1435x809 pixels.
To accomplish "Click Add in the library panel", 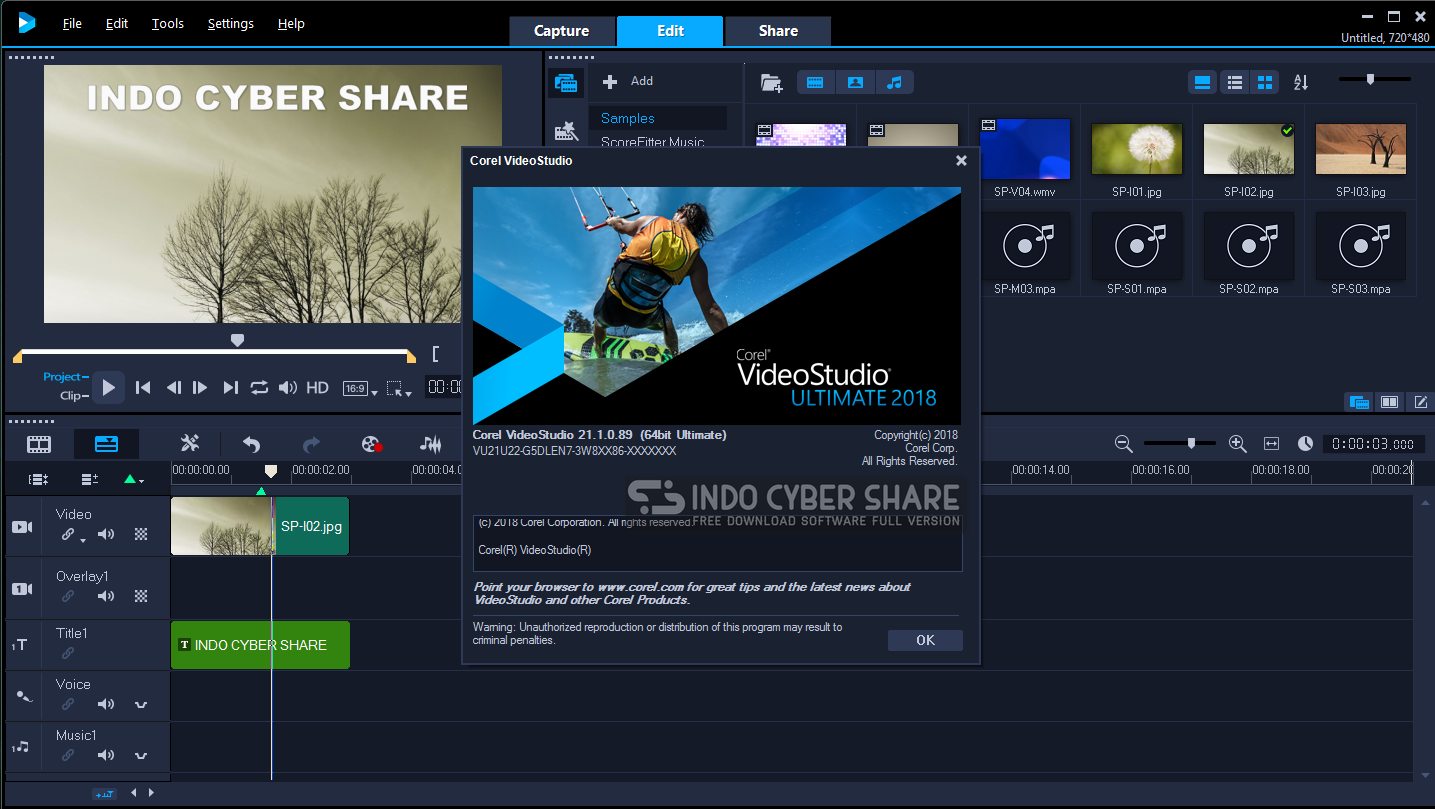I will 628,81.
